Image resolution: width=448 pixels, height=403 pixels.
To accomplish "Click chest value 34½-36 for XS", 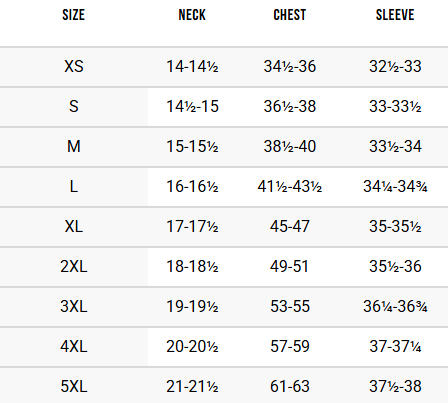I will pos(290,66).
